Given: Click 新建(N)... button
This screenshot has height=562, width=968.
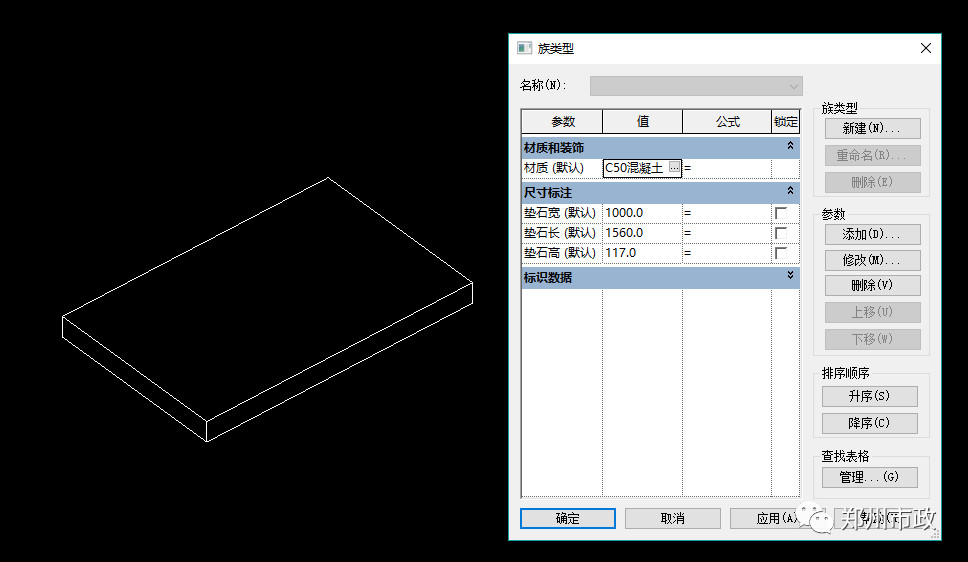Looking at the screenshot, I should 872,128.
